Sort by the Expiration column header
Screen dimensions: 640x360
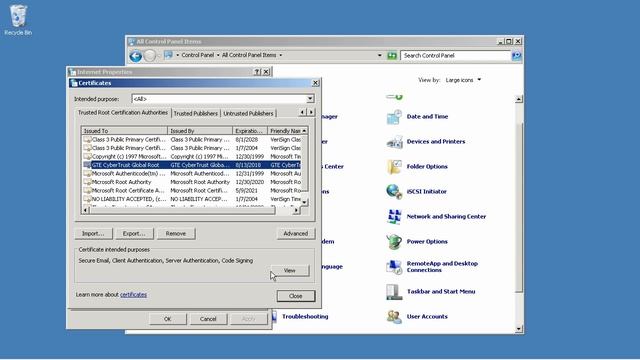coord(250,131)
